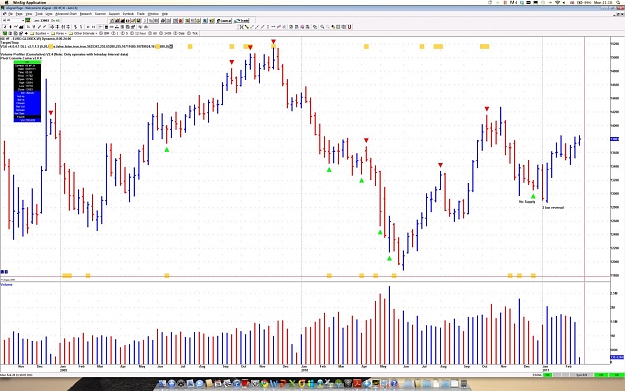Viewport: 625px width, 391px height.
Task: Open the Window menu
Action: click(153, 14)
